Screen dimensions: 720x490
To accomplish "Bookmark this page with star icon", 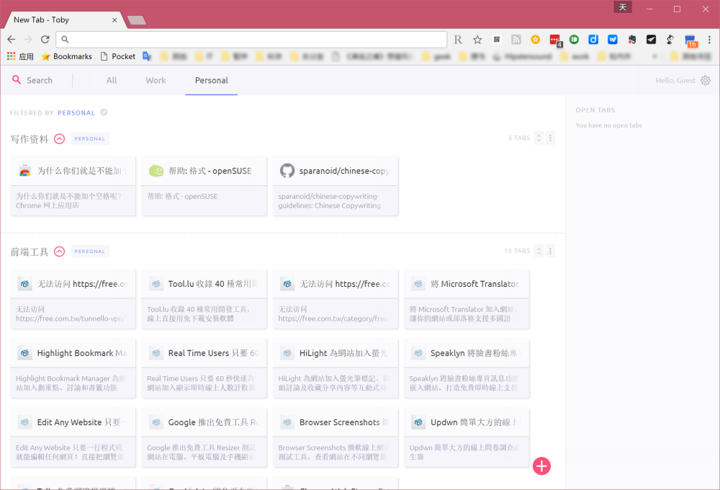I will point(478,40).
